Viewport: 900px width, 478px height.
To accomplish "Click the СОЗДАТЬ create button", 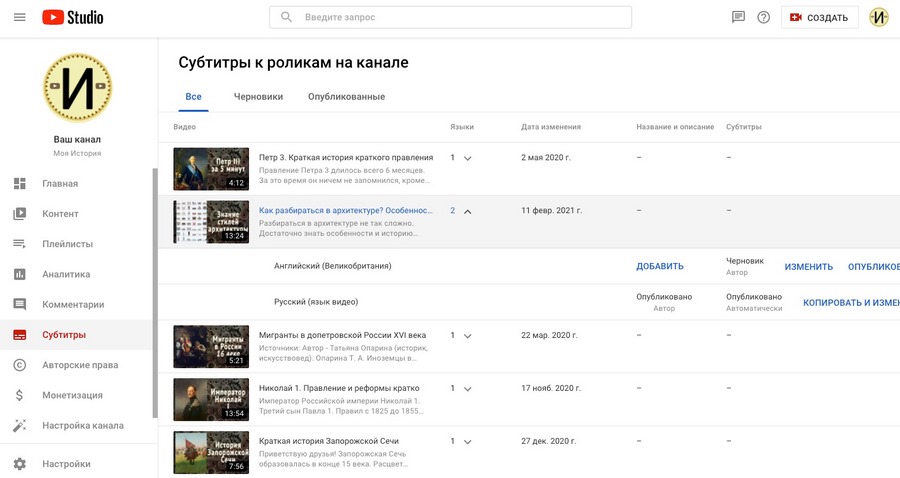I will [x=819, y=17].
